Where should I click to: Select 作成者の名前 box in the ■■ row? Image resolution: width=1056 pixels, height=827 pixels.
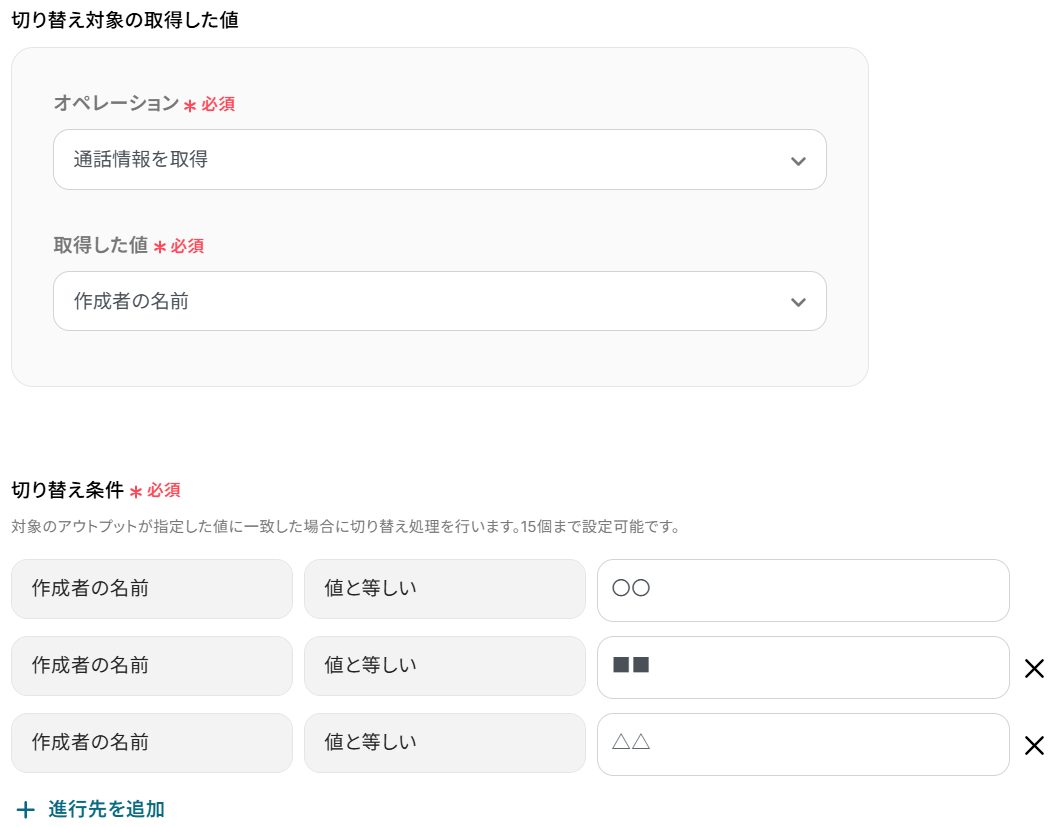(151, 666)
